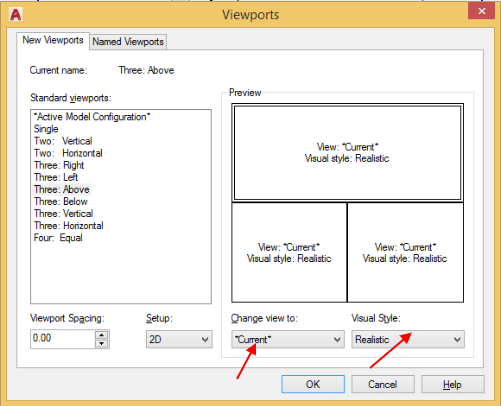The width and height of the screenshot is (501, 406).
Task: Select the Single viewport option
Action: (46, 129)
